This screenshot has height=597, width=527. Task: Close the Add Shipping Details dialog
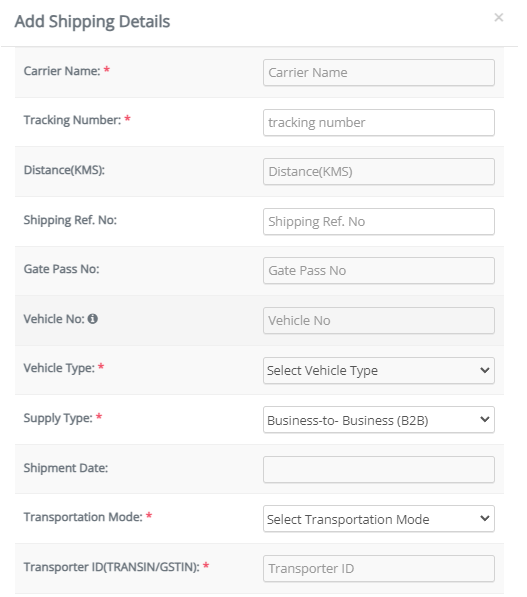coord(498,18)
